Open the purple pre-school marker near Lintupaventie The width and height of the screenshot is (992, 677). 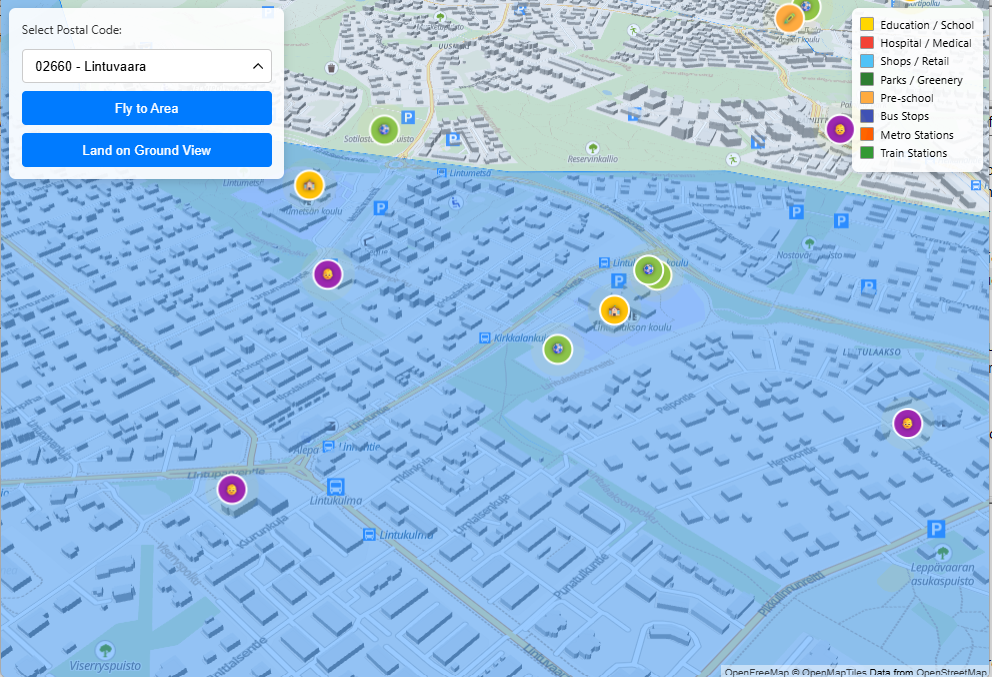232,490
